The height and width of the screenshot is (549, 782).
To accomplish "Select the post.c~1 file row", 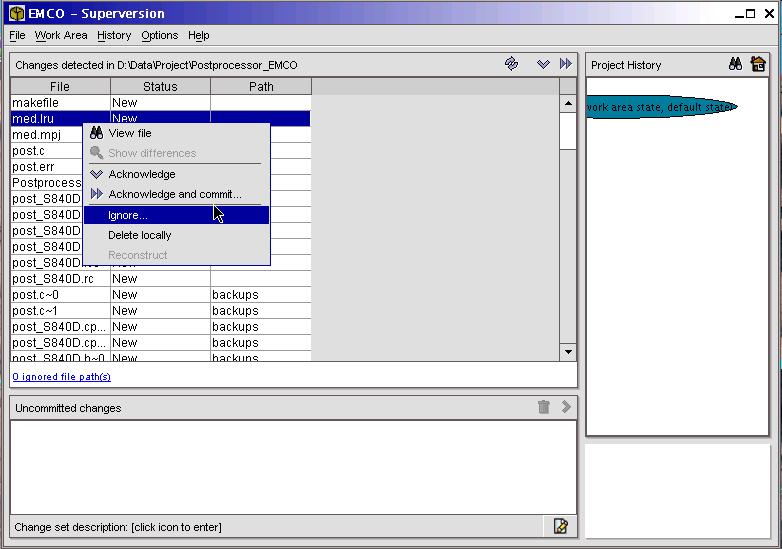I will [161, 311].
